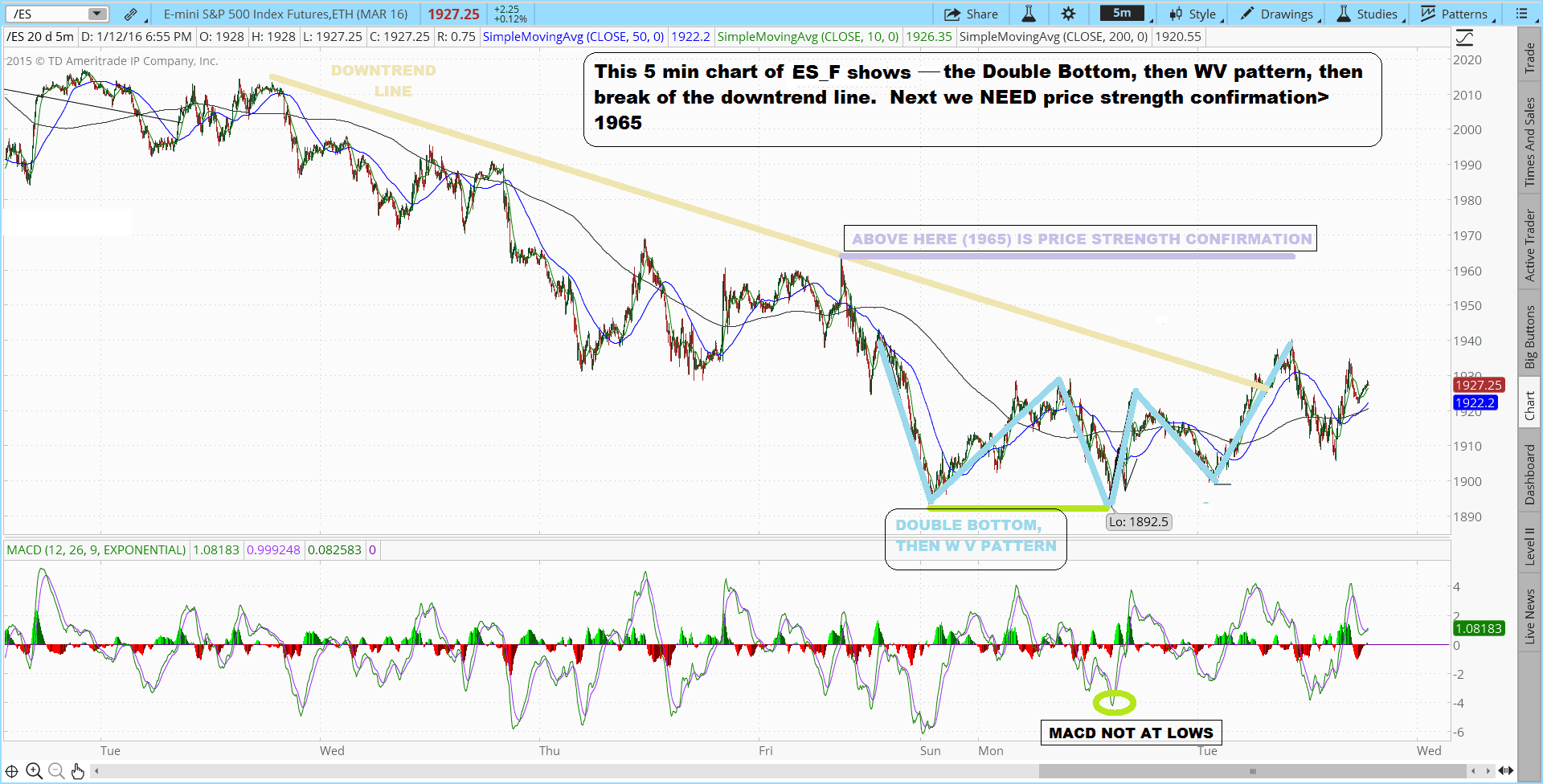Click the horizontal scrollbar thumb
Image resolution: width=1543 pixels, height=784 pixels.
[1251, 771]
